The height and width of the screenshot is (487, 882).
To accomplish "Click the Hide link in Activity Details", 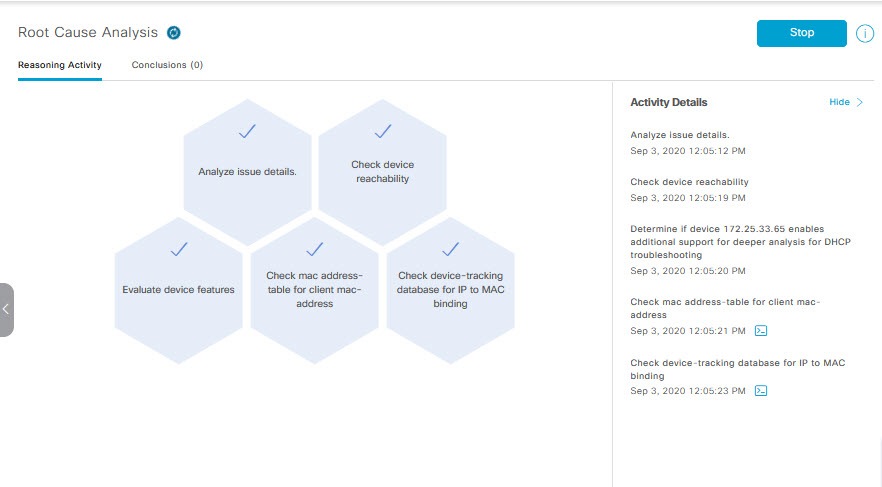I will (x=839, y=102).
